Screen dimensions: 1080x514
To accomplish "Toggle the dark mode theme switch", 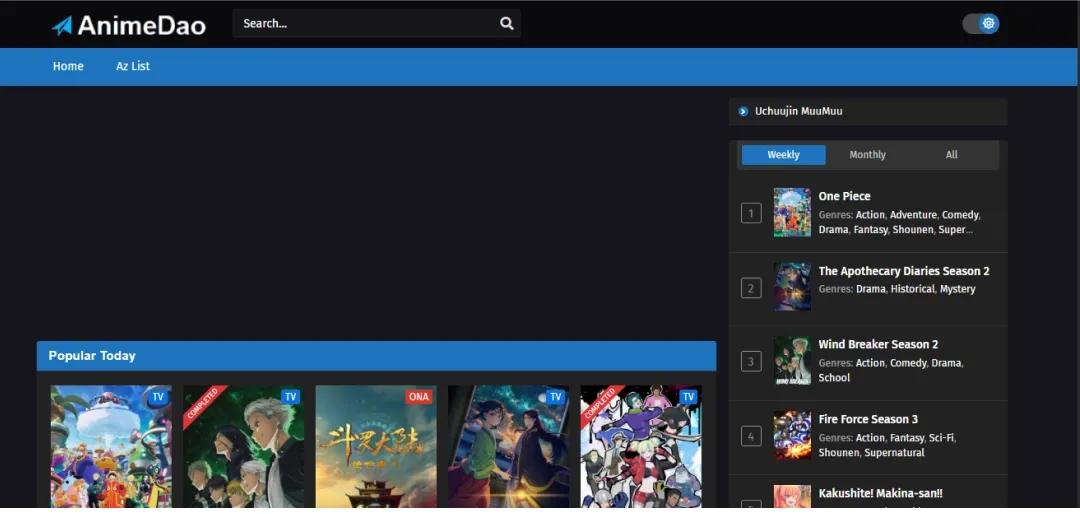I will coord(980,23).
